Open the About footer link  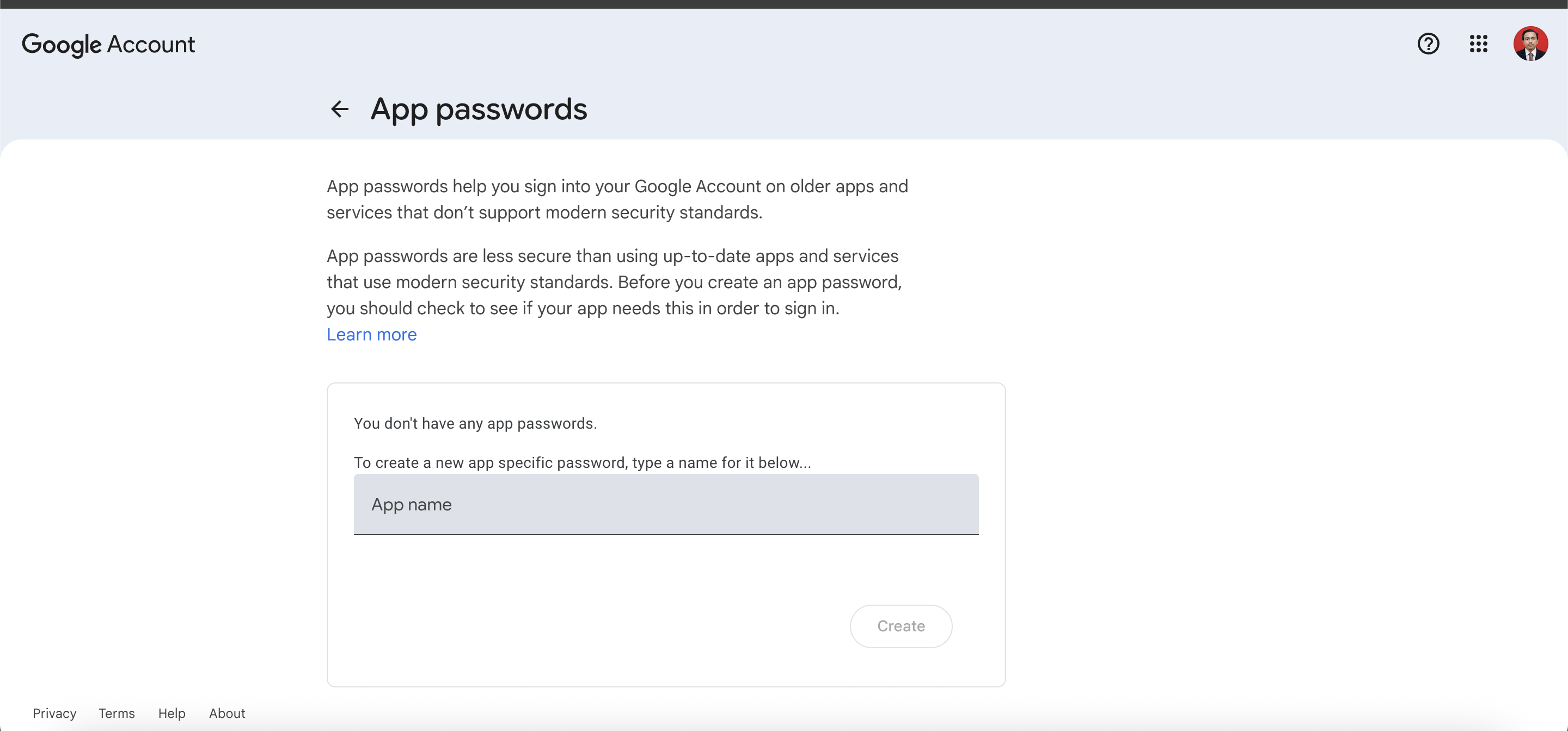tap(227, 714)
